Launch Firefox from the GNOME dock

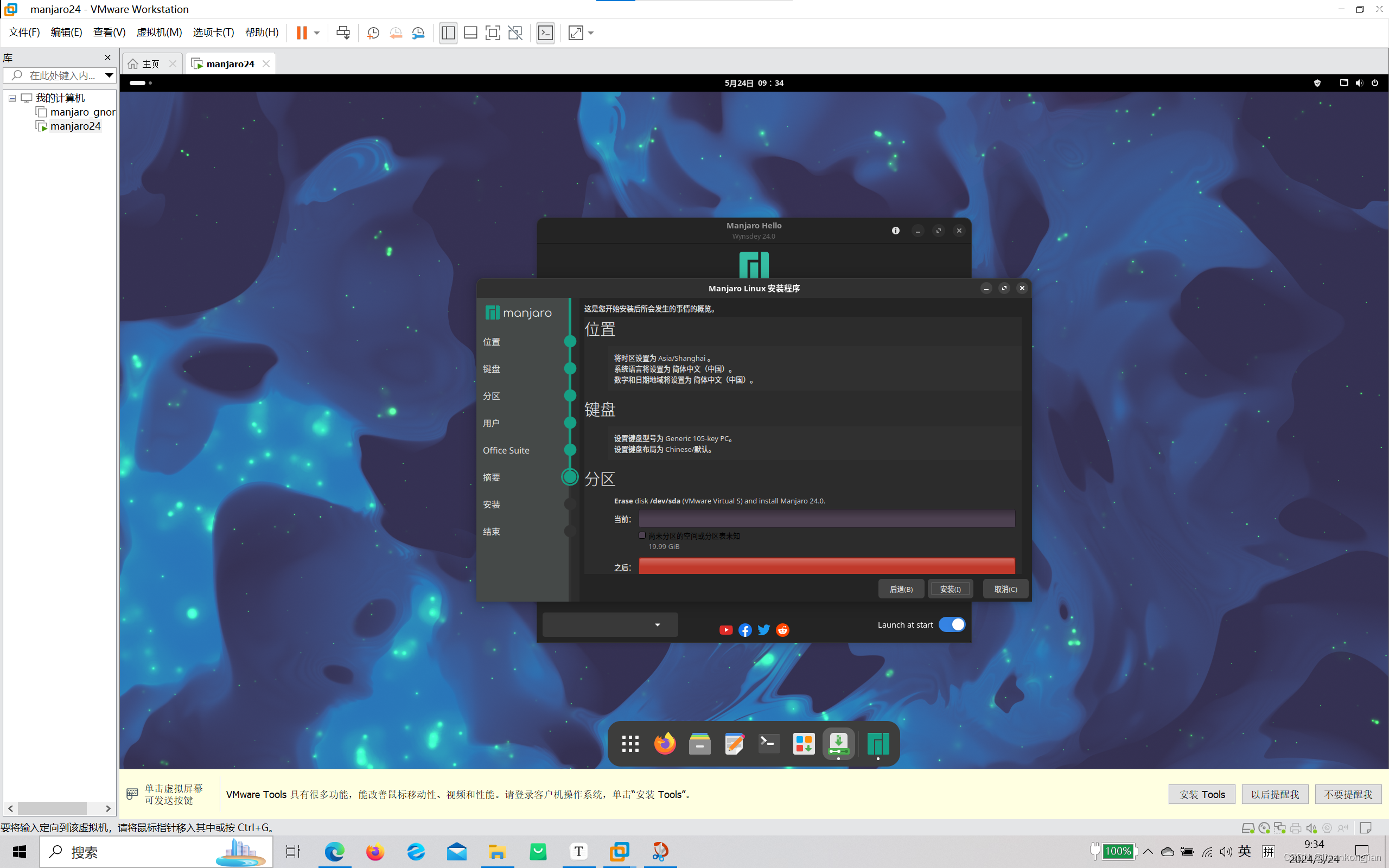coord(665,743)
